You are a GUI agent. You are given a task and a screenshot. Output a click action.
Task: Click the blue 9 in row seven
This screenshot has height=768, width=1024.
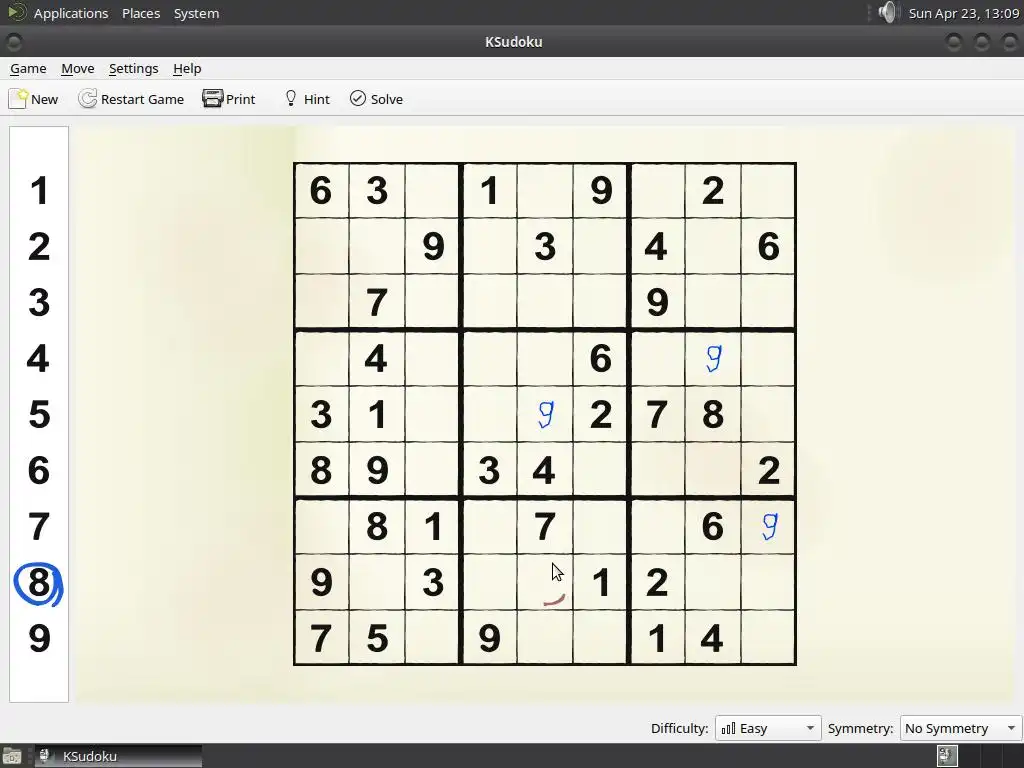[769, 526]
